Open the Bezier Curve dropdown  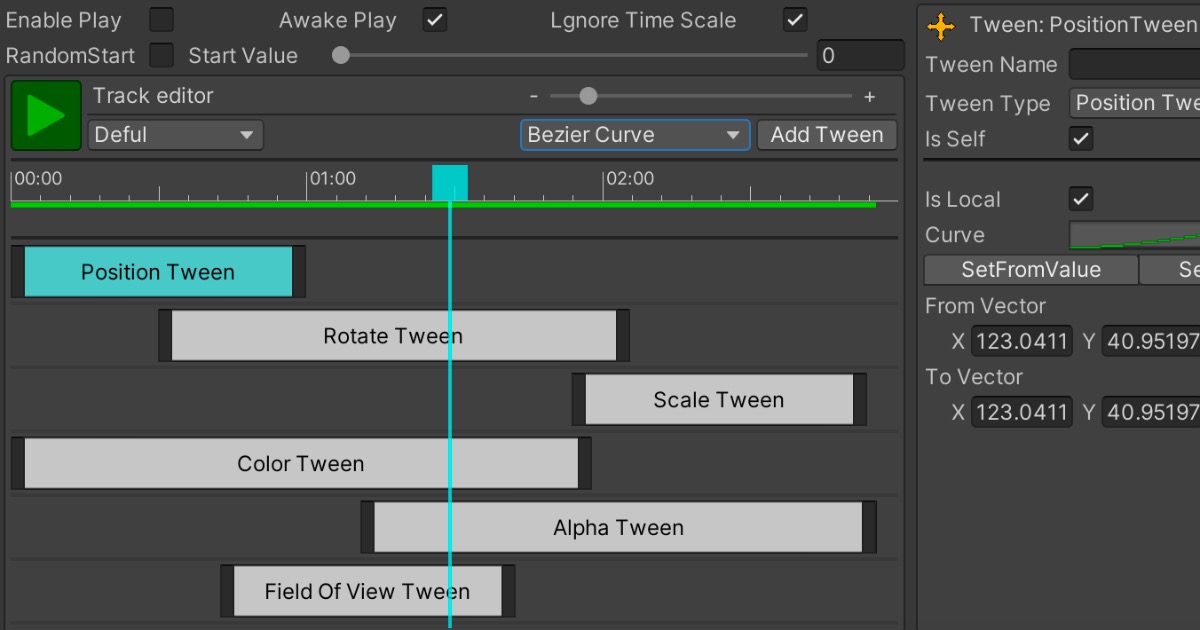(634, 134)
